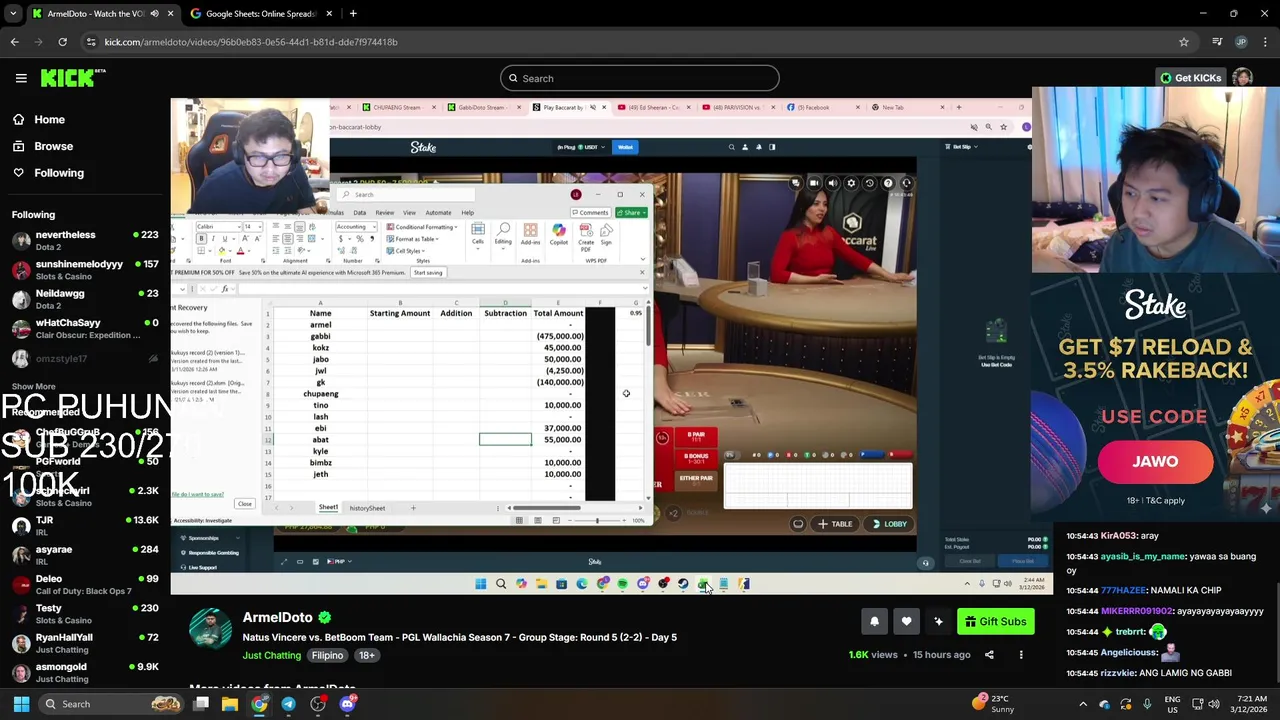Open Format as Table dropdown
Image resolution: width=1280 pixels, height=720 pixels.
click(x=415, y=239)
